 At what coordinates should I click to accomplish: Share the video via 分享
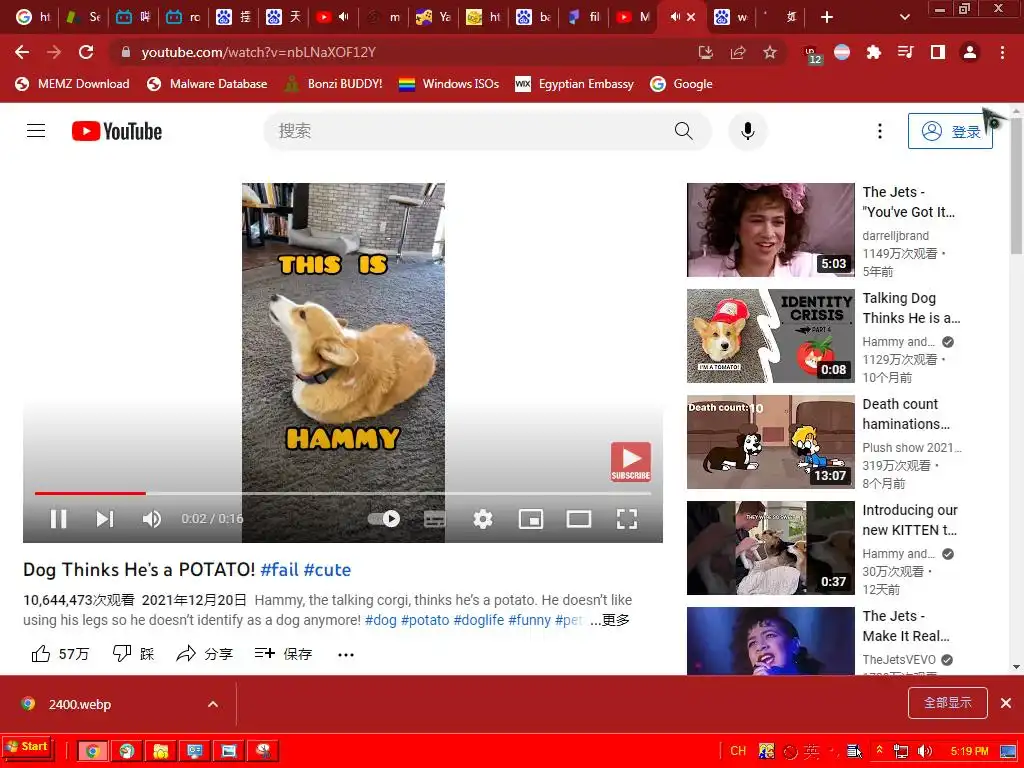[204, 654]
